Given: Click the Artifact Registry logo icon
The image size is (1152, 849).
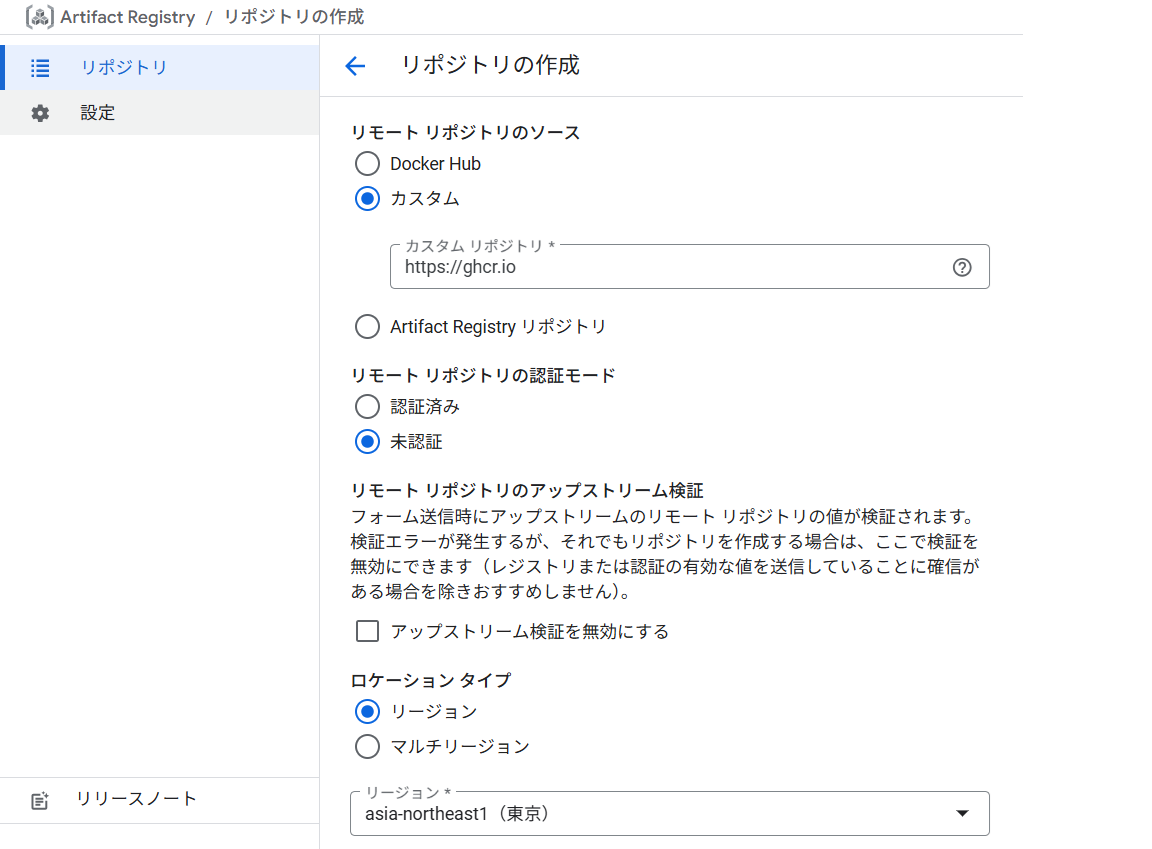Looking at the screenshot, I should coord(40,17).
